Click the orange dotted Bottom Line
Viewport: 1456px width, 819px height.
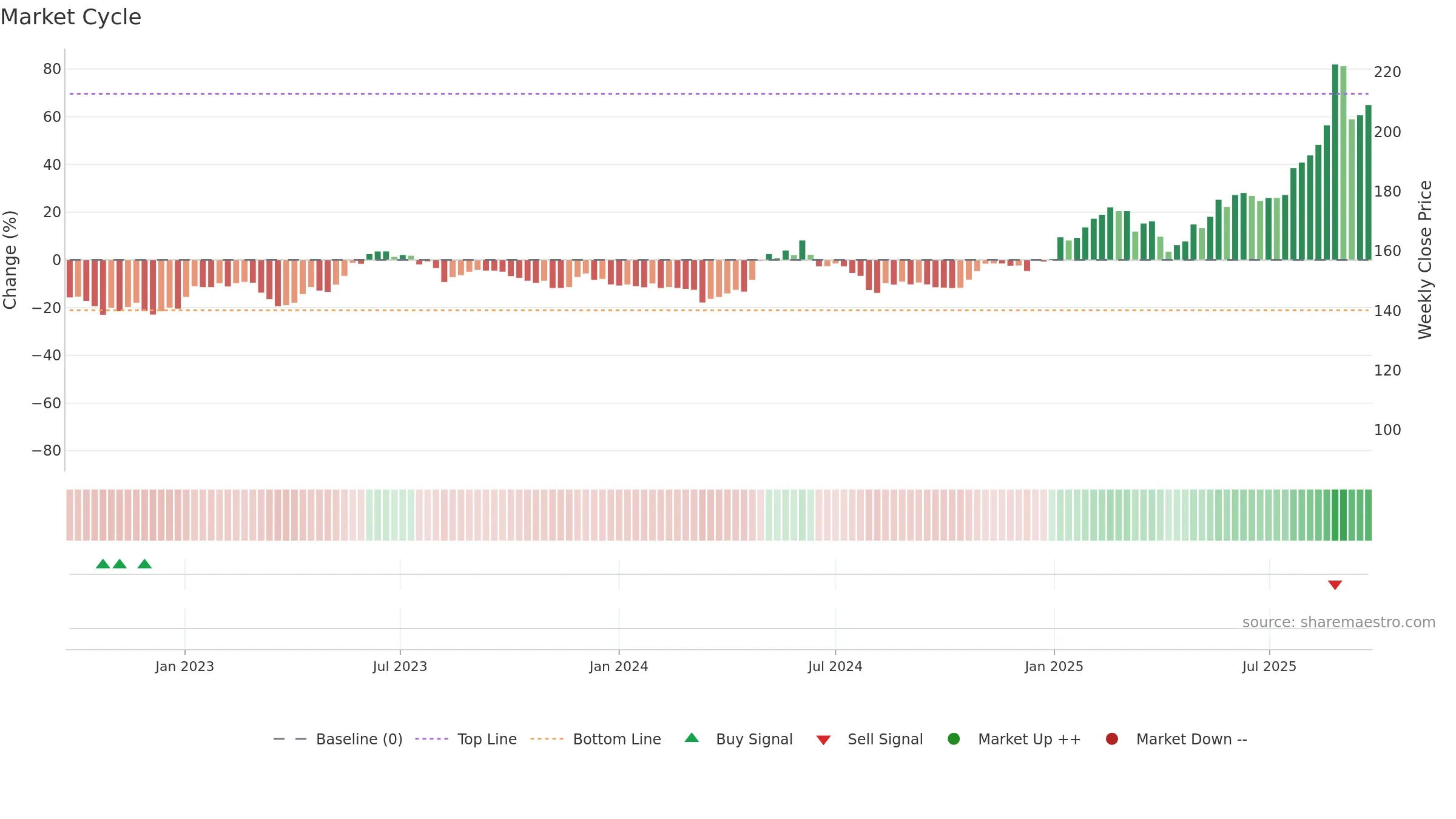[x=719, y=310]
